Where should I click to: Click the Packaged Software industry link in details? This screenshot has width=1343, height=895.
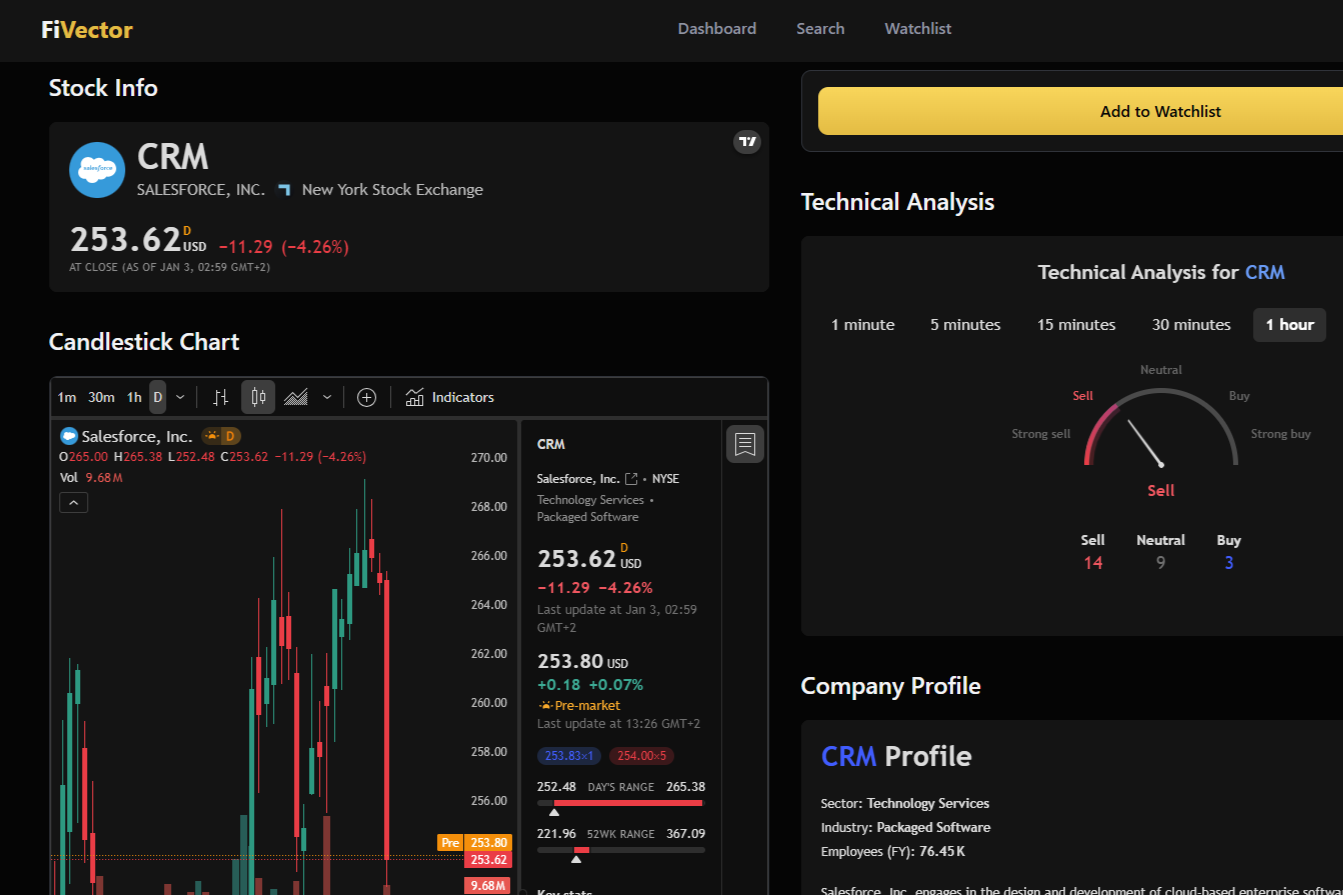pyautogui.click(x=587, y=517)
